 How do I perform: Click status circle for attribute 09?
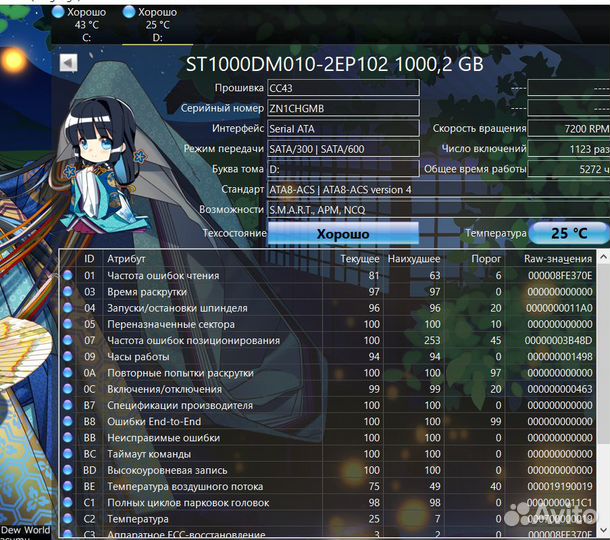click(68, 356)
